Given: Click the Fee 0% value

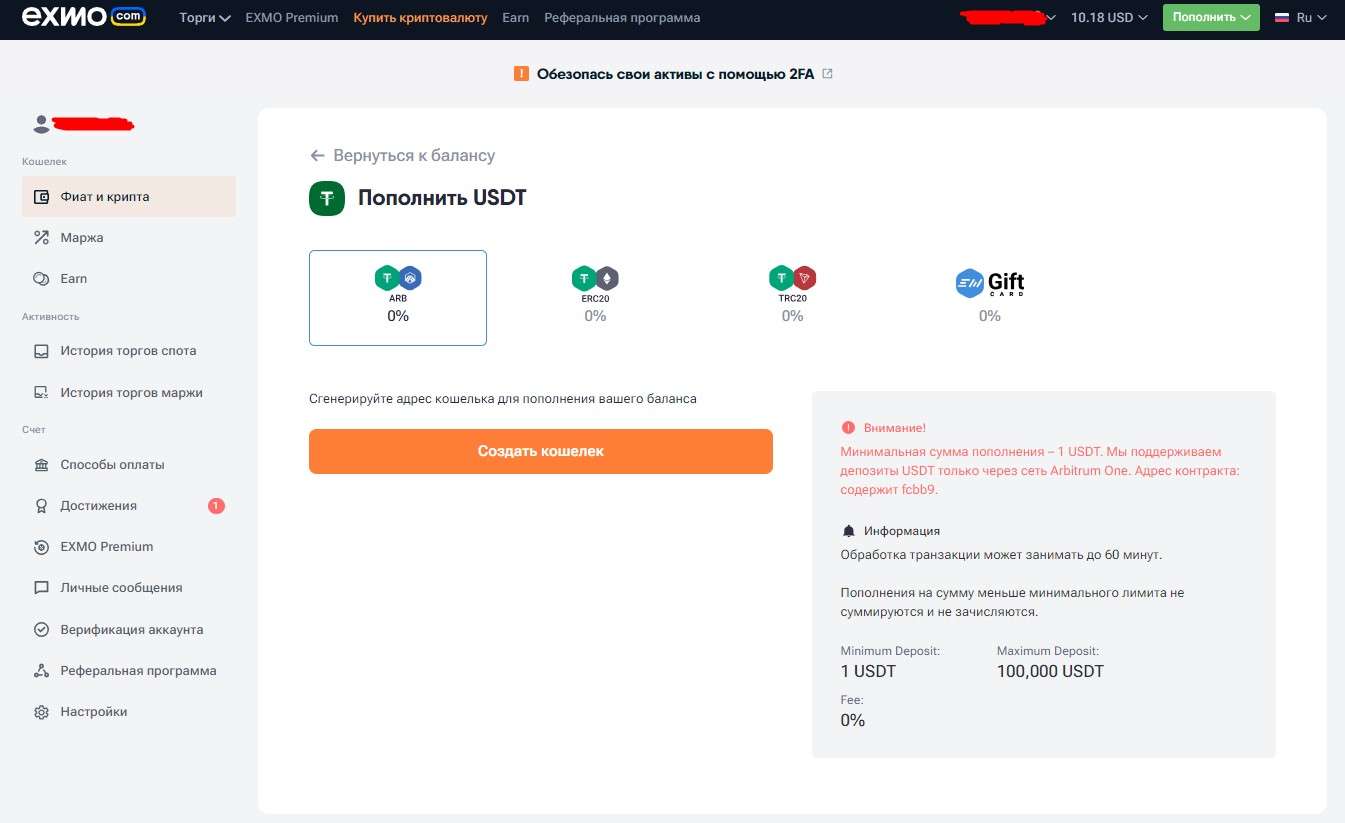Looking at the screenshot, I should click(x=853, y=720).
